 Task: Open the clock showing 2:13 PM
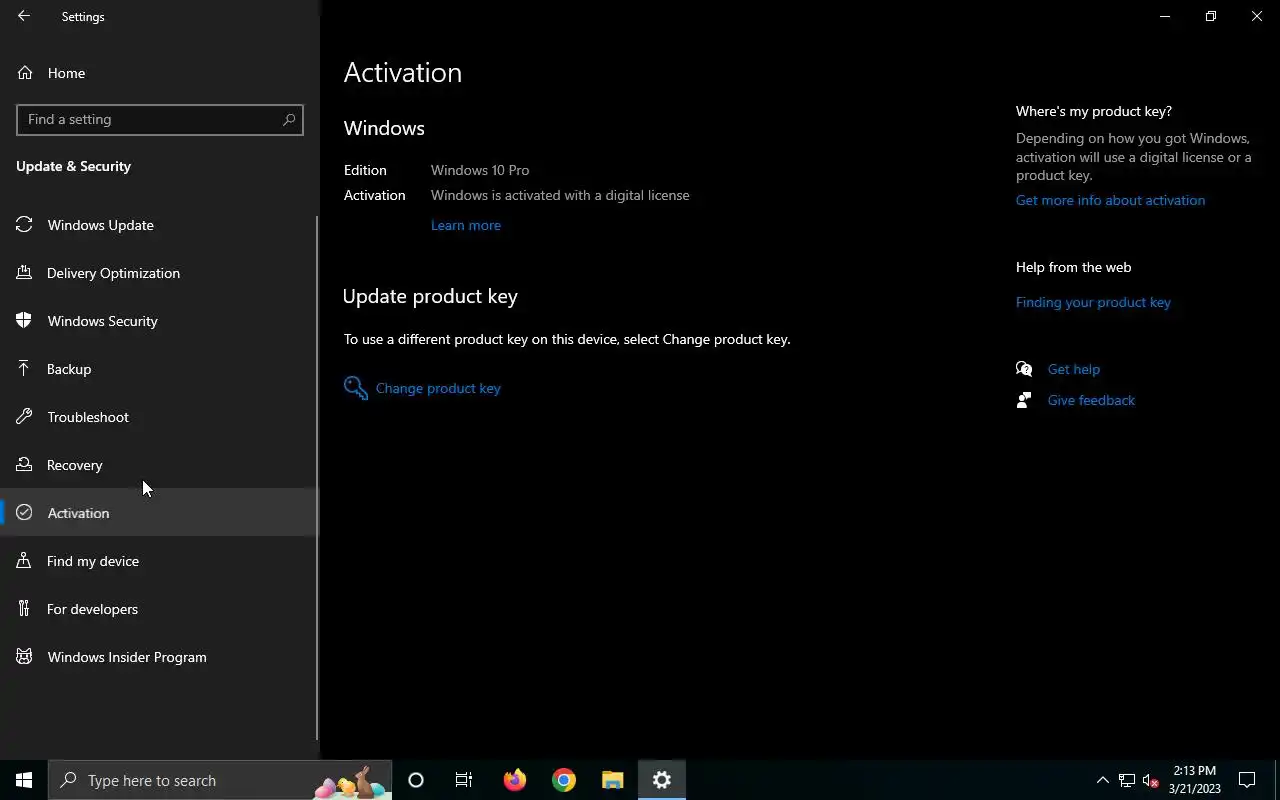coord(1194,780)
